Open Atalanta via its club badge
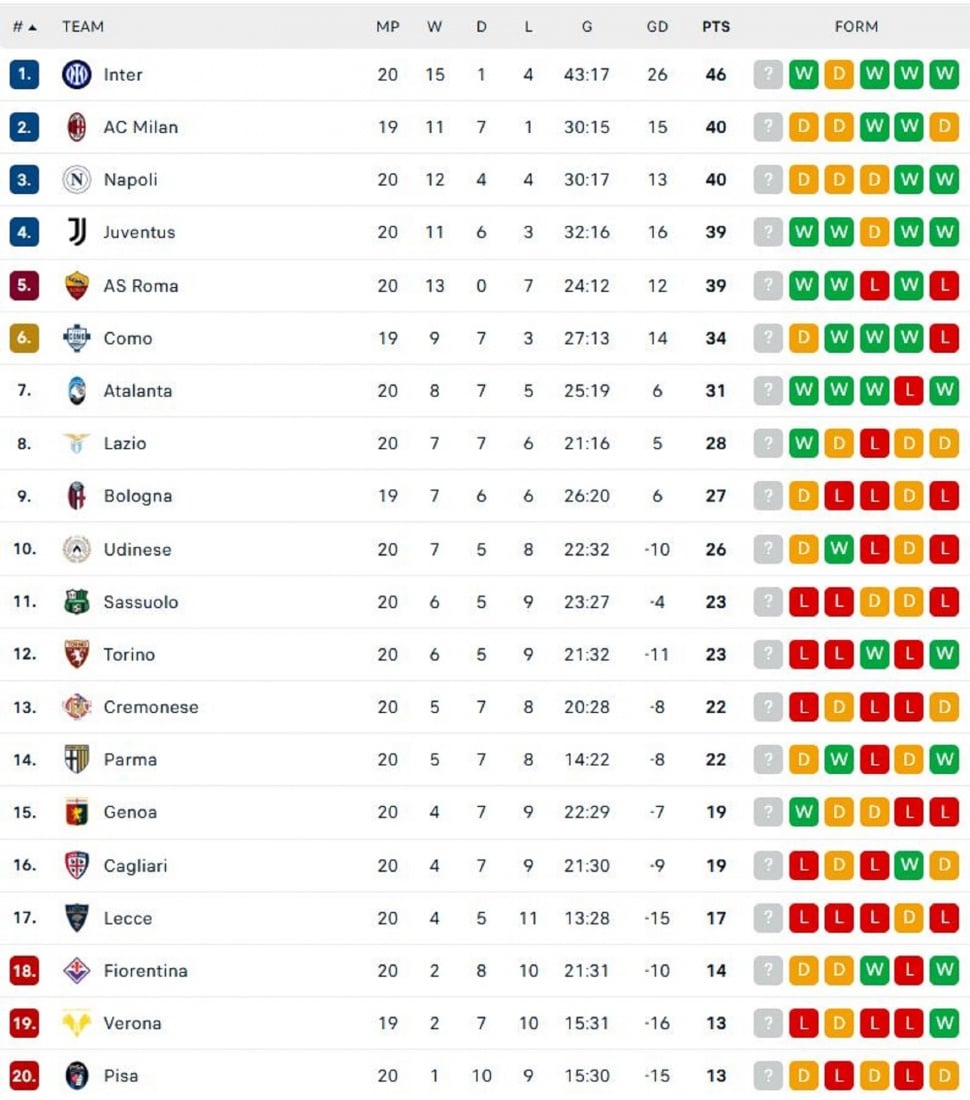Image resolution: width=970 pixels, height=1100 pixels. 77,390
